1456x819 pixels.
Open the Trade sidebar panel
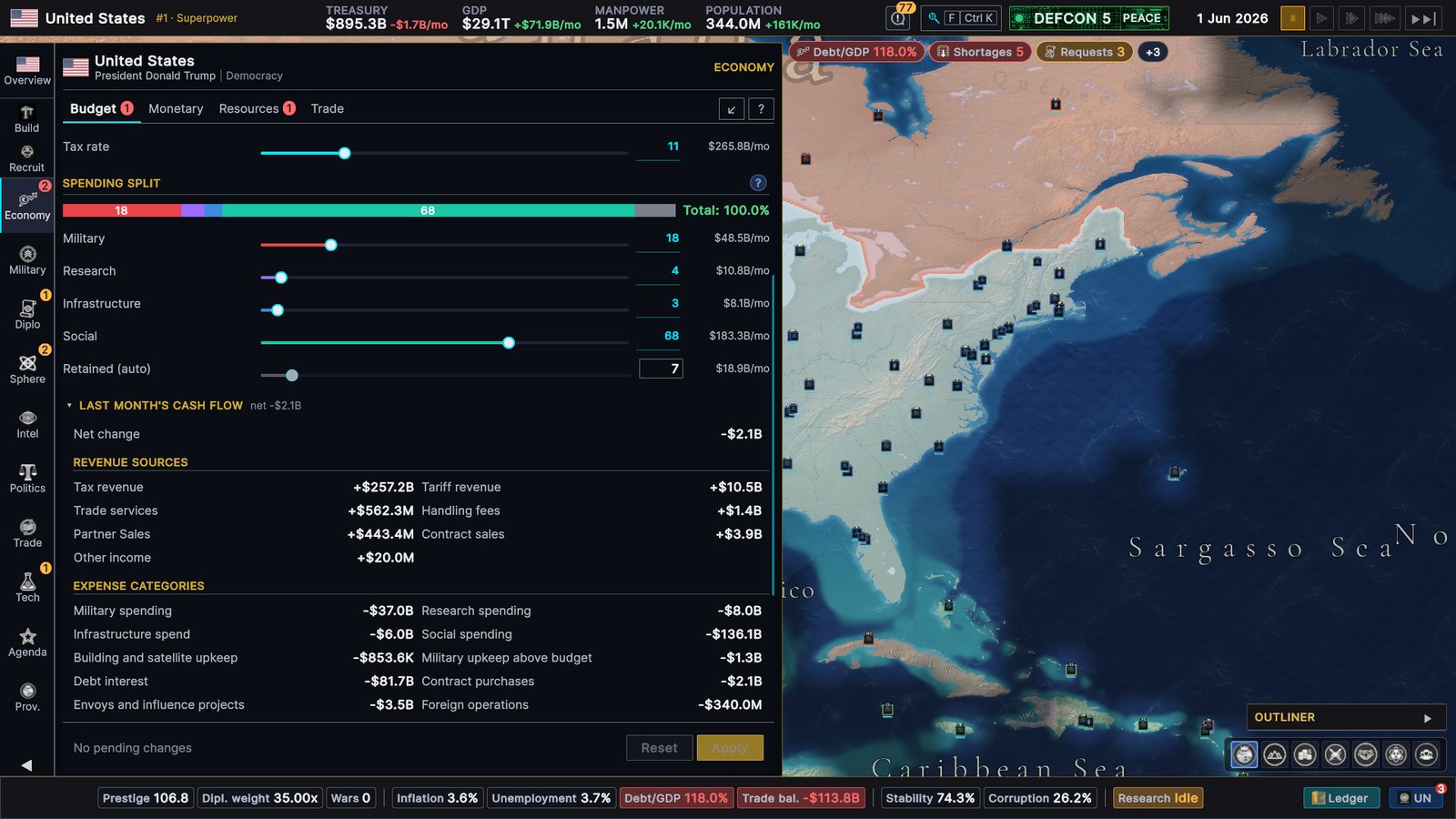tap(27, 533)
